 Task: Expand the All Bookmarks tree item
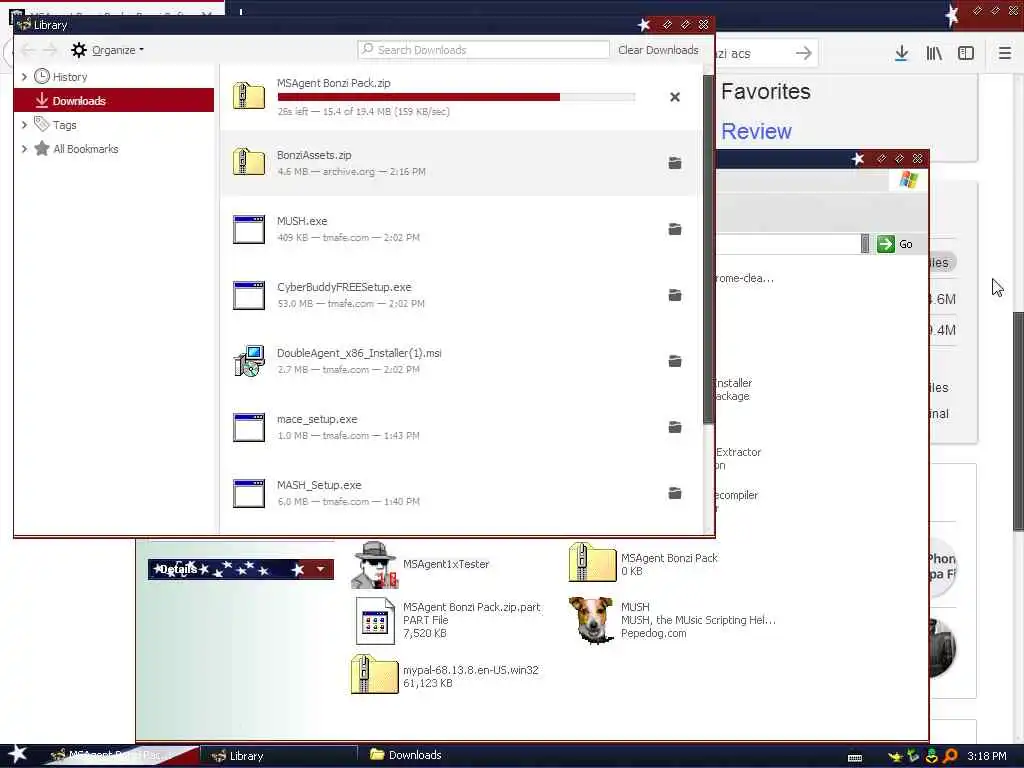click(x=24, y=149)
